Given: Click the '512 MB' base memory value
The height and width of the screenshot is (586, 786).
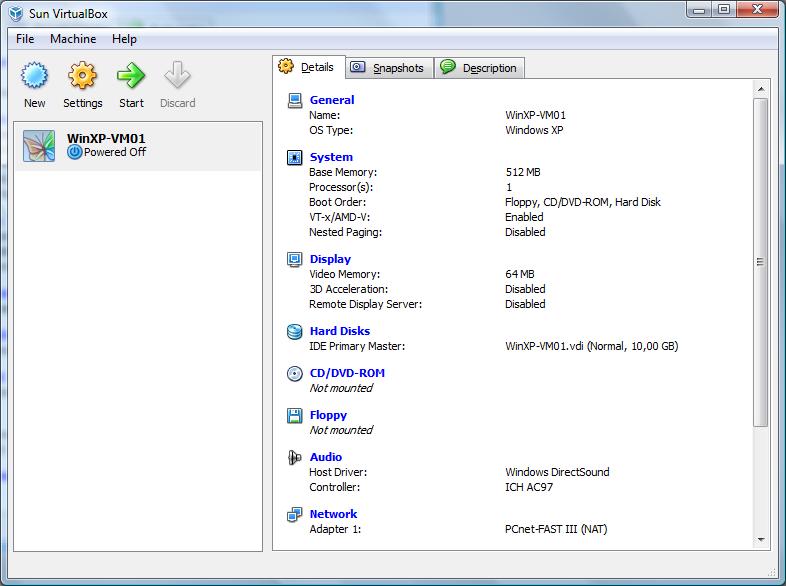Looking at the screenshot, I should pos(523,172).
